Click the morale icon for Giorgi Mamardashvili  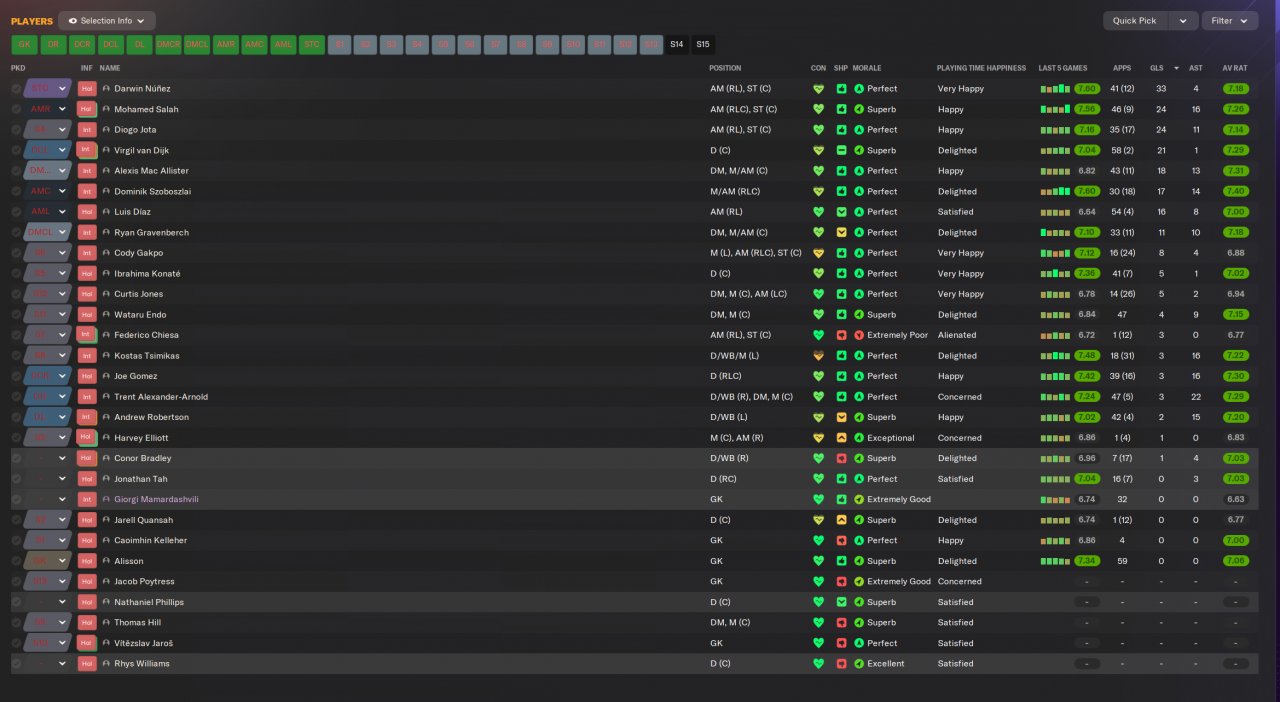point(859,499)
